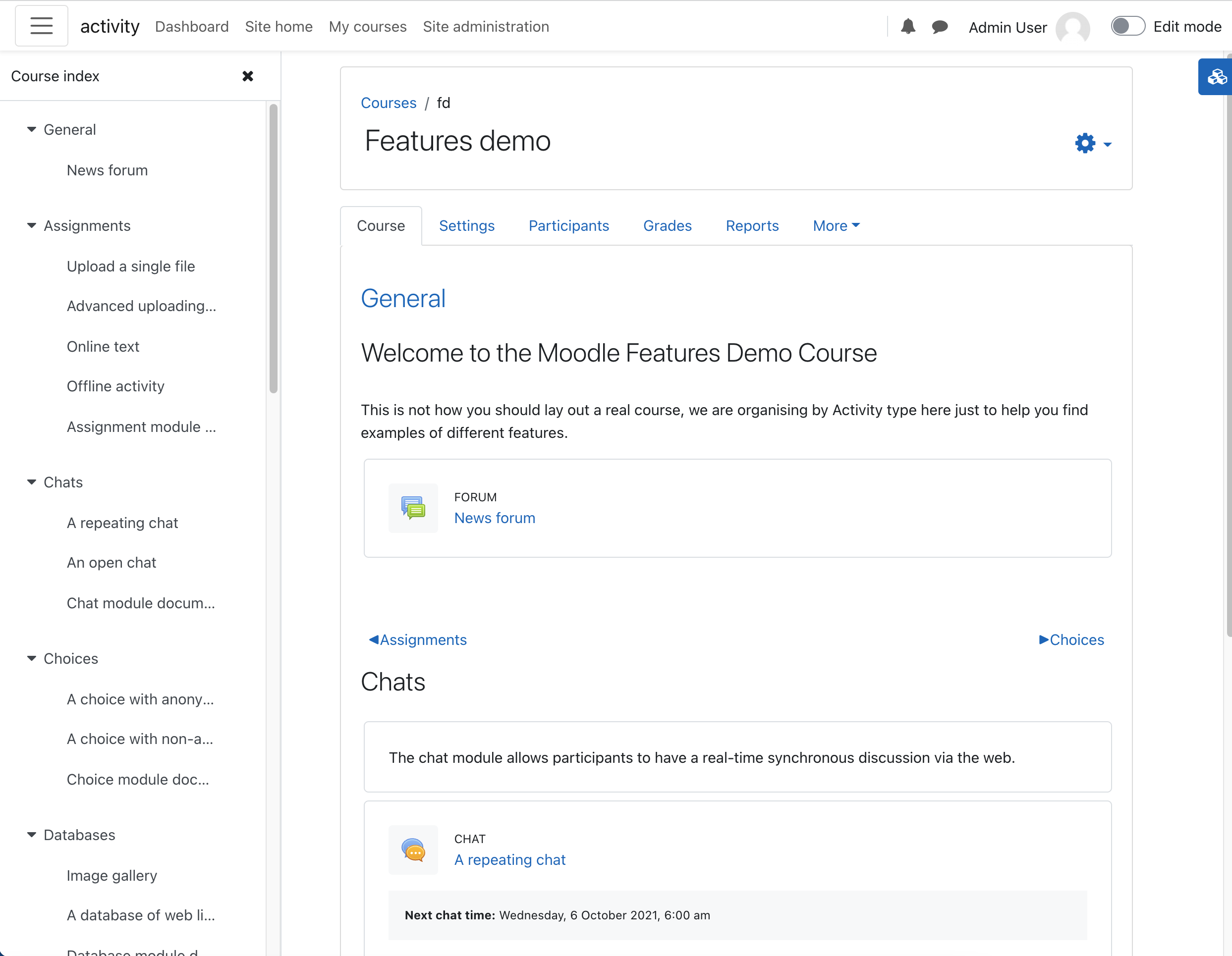The image size is (1232, 956).
Task: Collapse the Assignments section in index
Action: point(32,225)
